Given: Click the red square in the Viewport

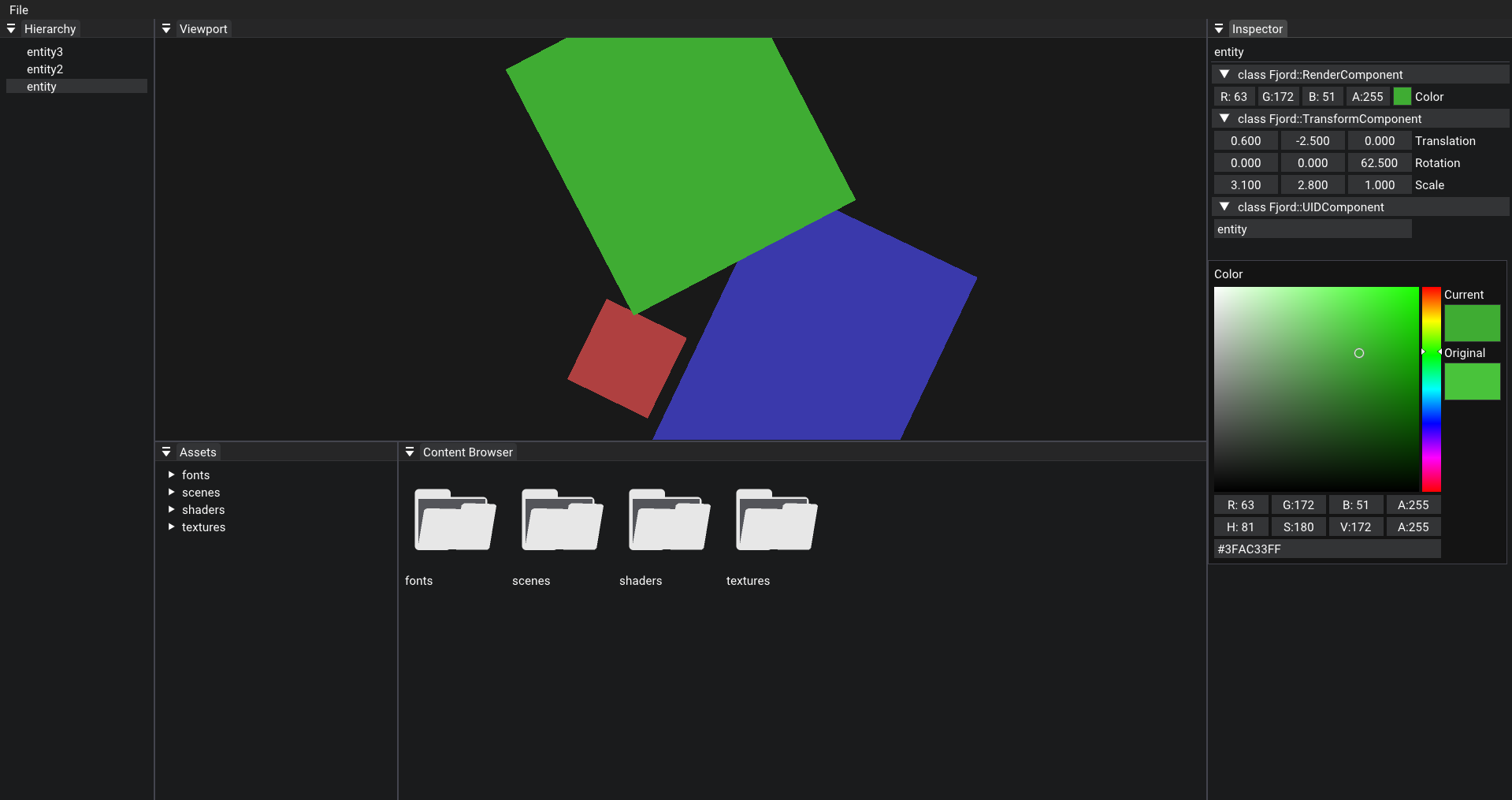Looking at the screenshot, I should point(626,359).
